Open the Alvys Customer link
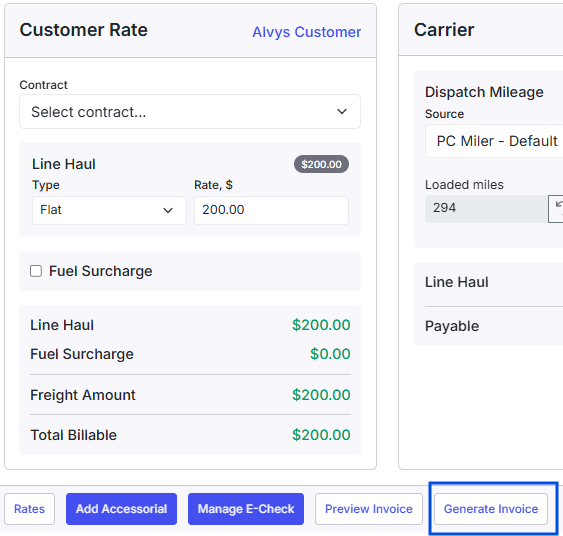The width and height of the screenshot is (563, 536). pos(306,32)
